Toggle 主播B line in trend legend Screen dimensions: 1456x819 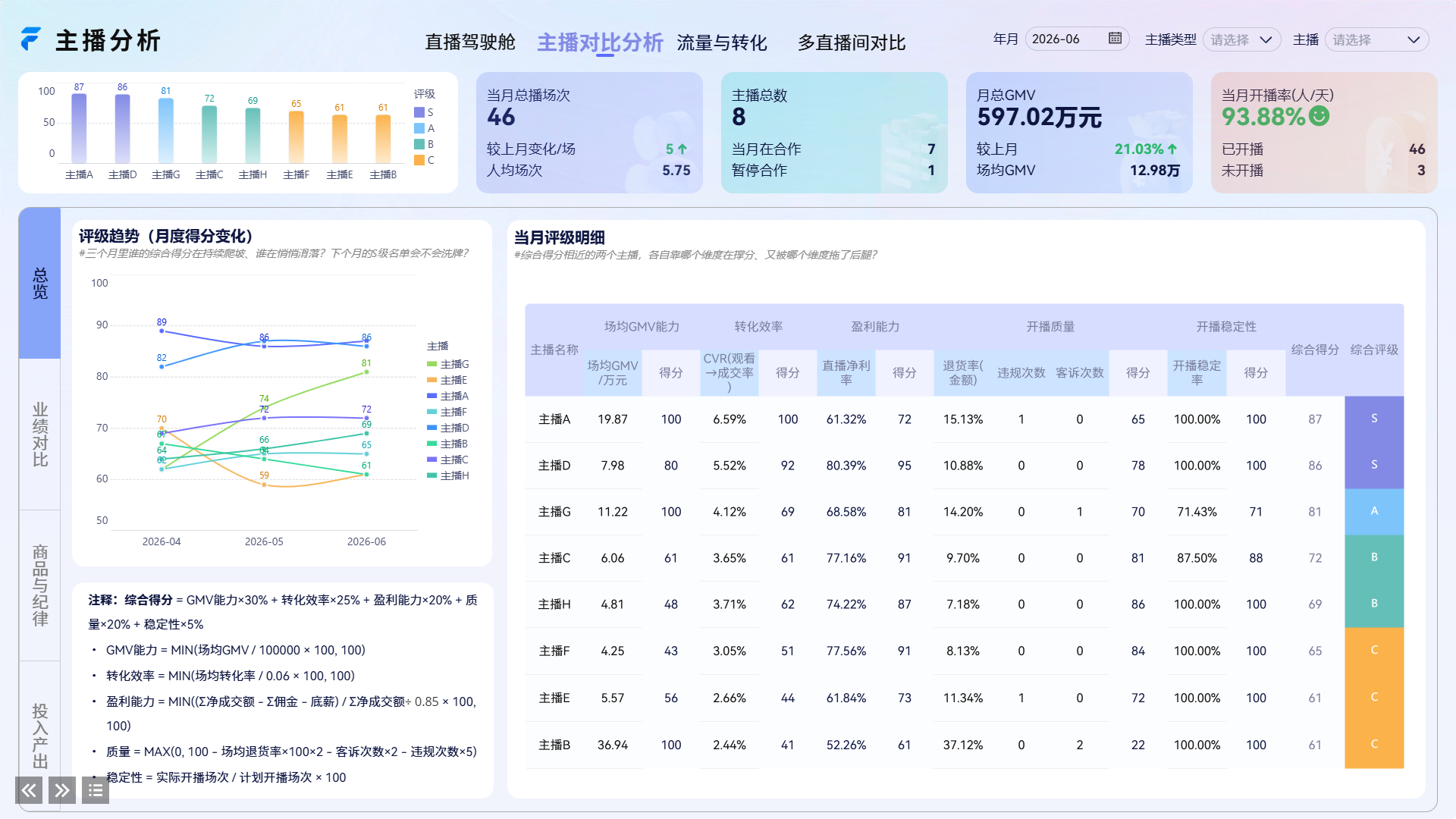(x=447, y=444)
